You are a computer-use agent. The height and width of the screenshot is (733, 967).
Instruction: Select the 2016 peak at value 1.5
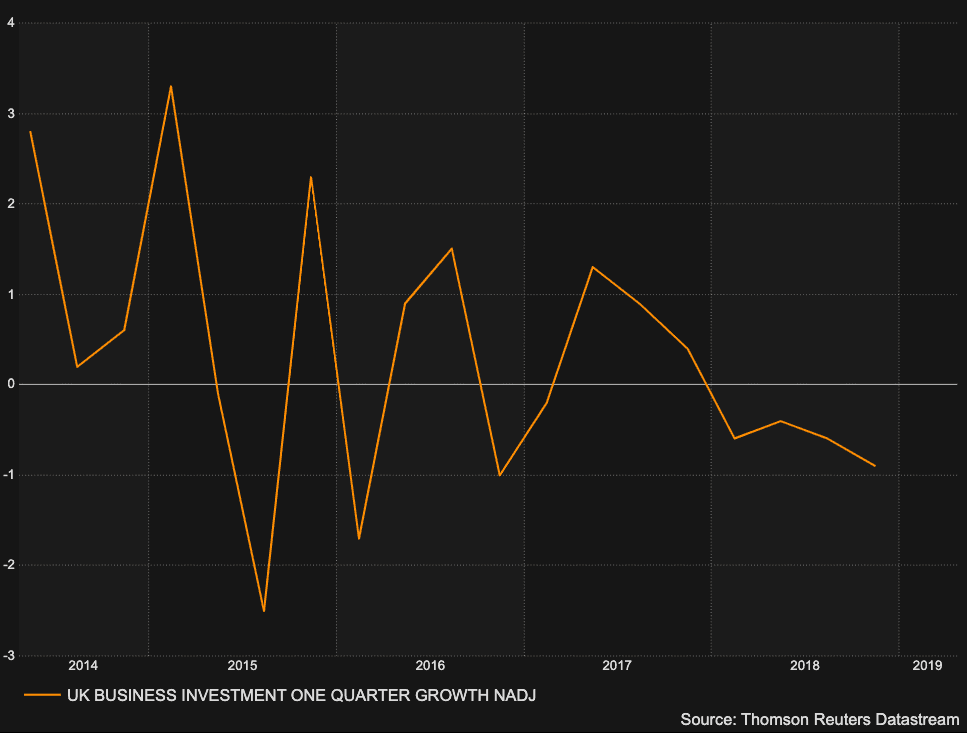click(x=452, y=248)
